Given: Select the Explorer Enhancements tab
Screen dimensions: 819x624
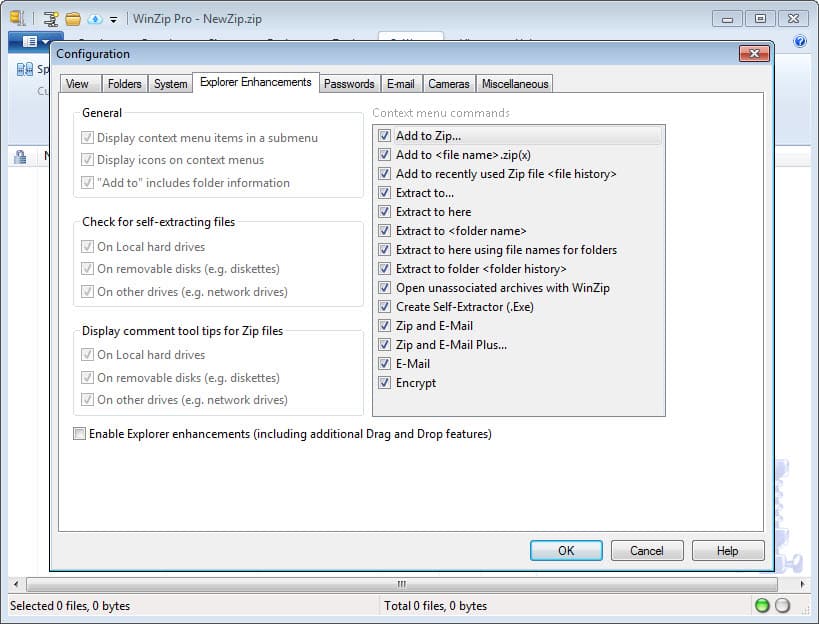Looking at the screenshot, I should 256,82.
